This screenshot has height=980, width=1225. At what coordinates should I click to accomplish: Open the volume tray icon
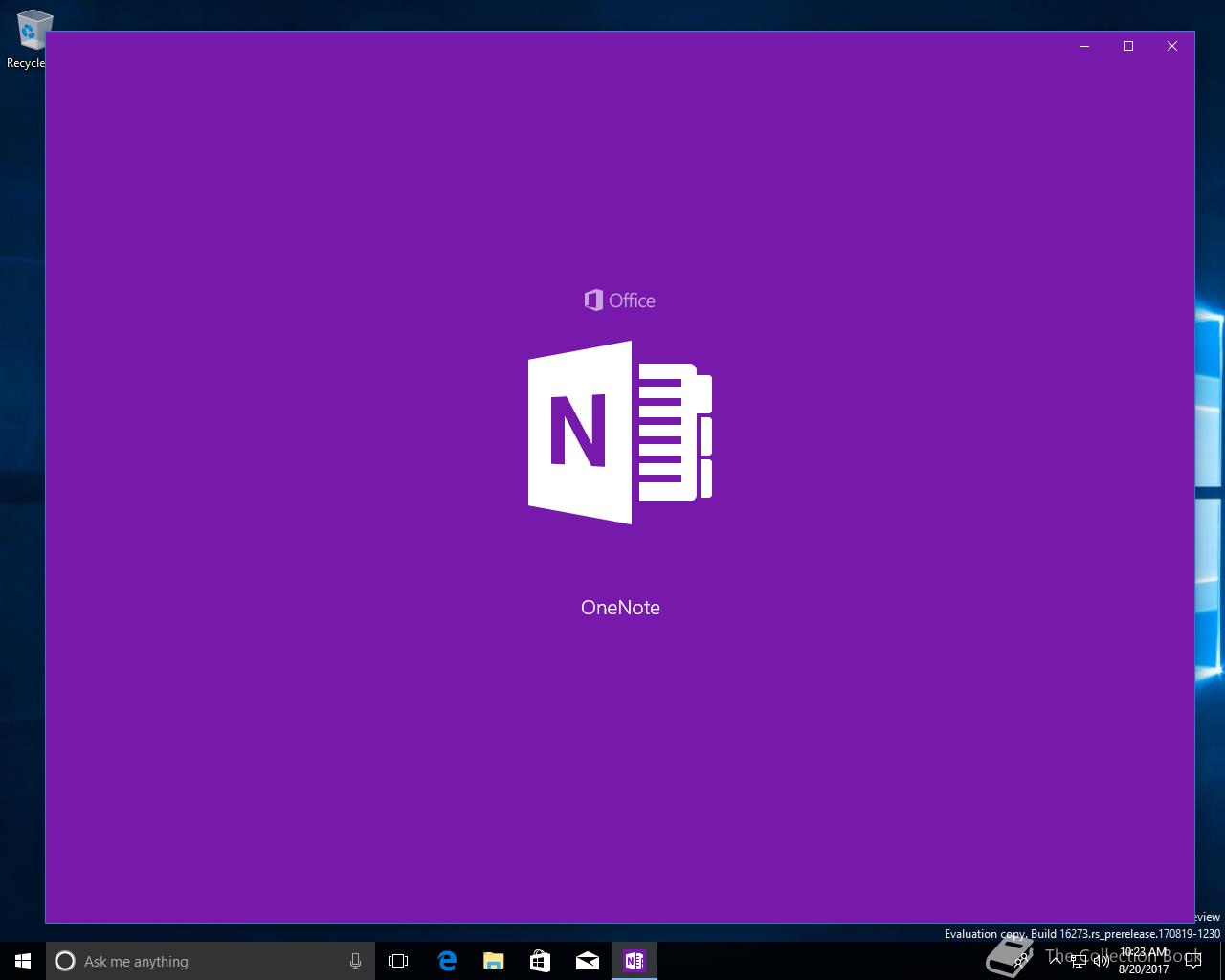1101,961
